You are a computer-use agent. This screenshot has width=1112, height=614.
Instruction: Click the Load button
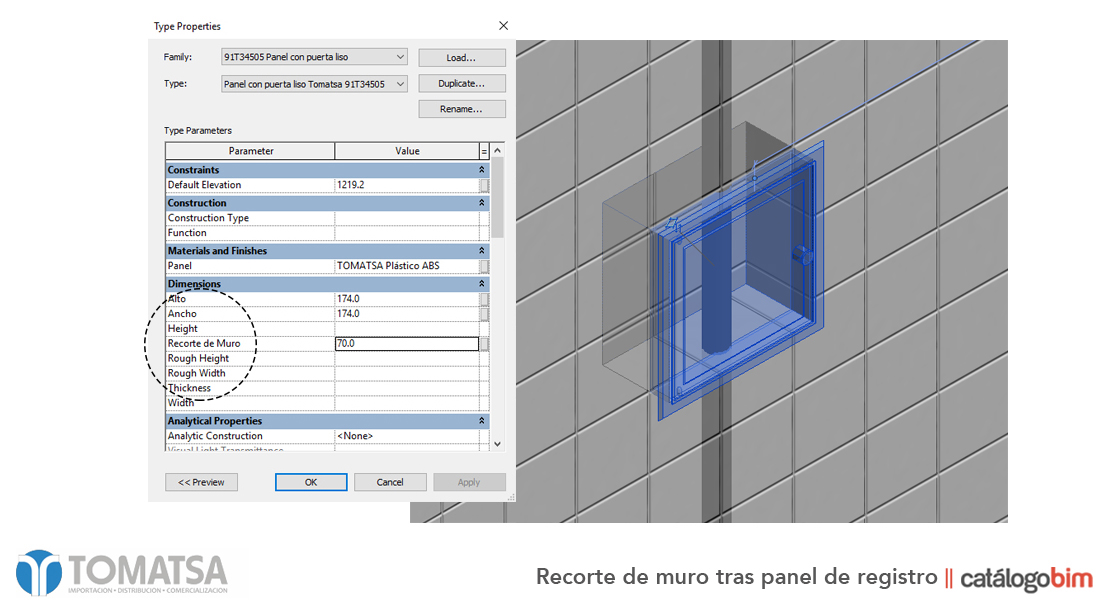coord(461,57)
